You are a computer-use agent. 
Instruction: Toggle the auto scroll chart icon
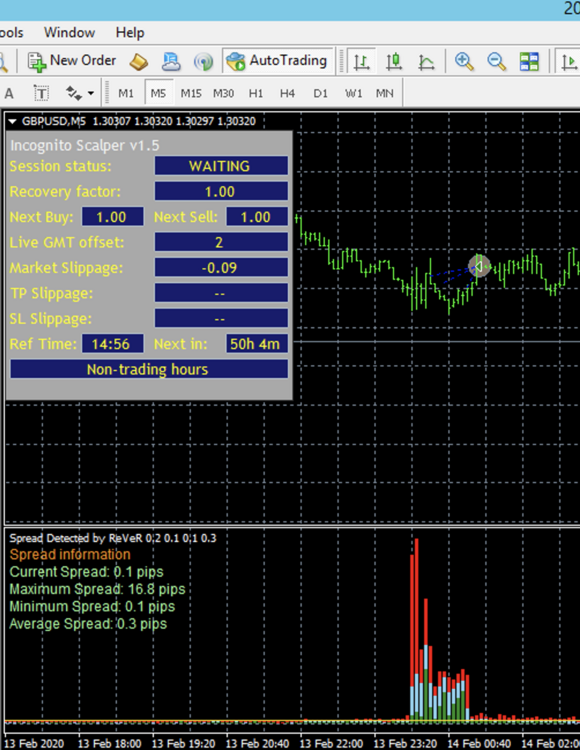pyautogui.click(x=569, y=61)
